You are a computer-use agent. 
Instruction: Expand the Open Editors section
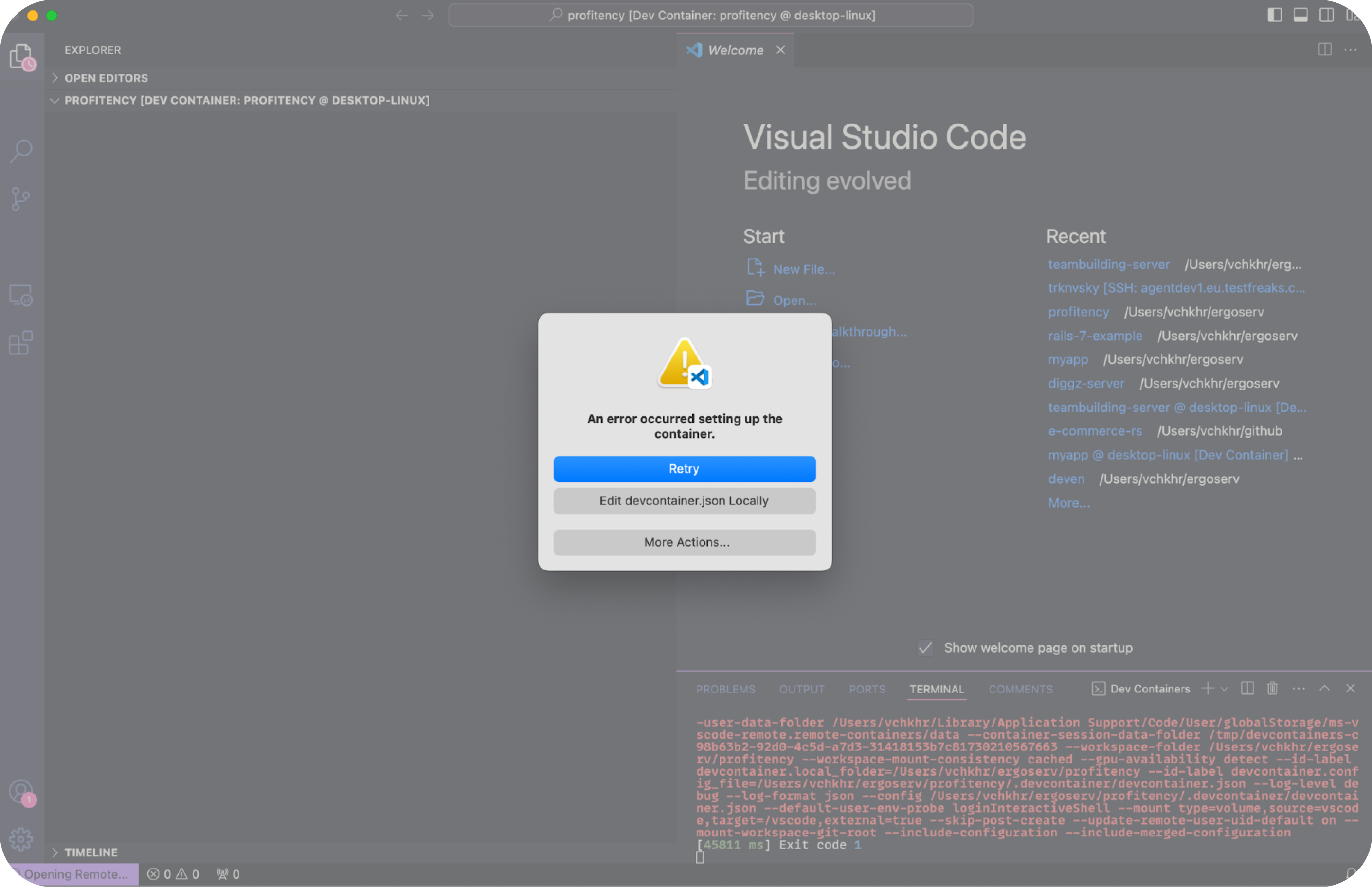pos(106,78)
